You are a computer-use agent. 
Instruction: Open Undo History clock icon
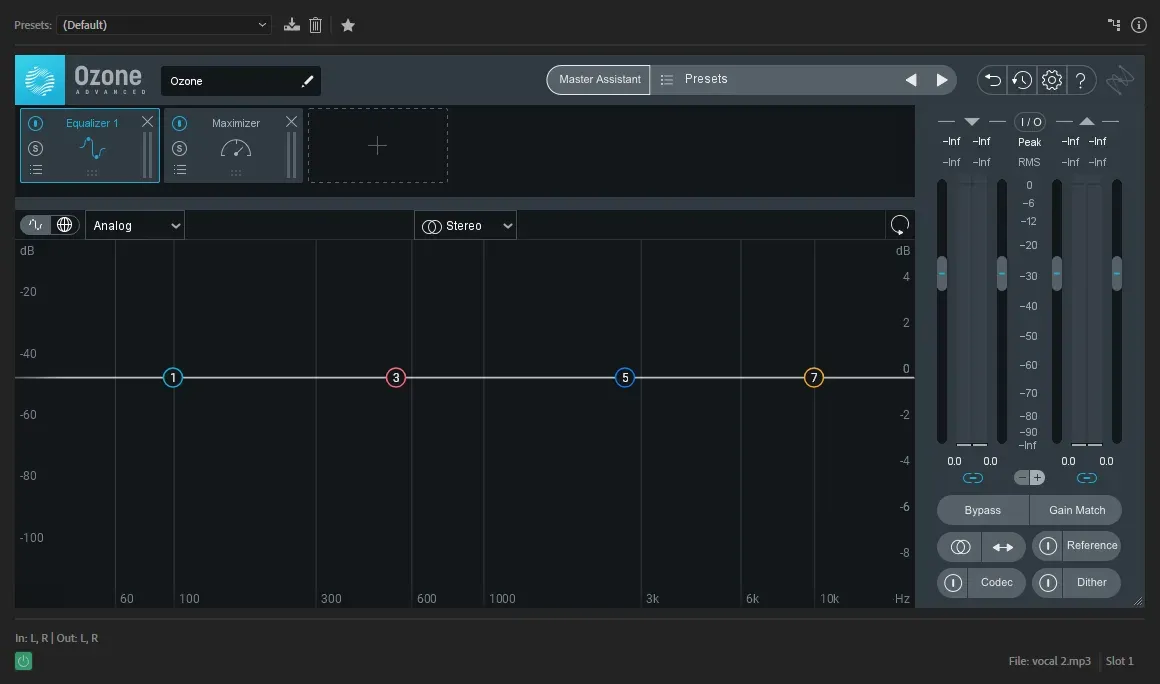[x=1022, y=80]
